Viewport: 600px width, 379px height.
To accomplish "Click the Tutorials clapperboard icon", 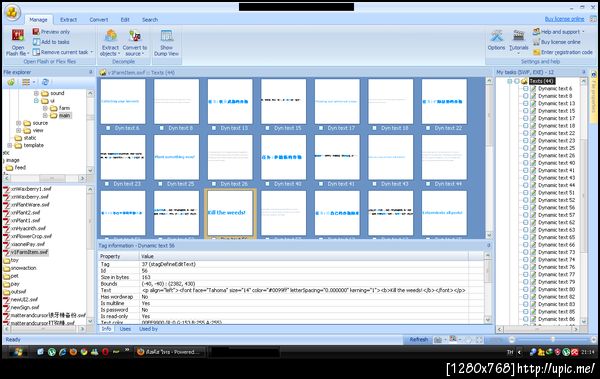I will [518, 36].
